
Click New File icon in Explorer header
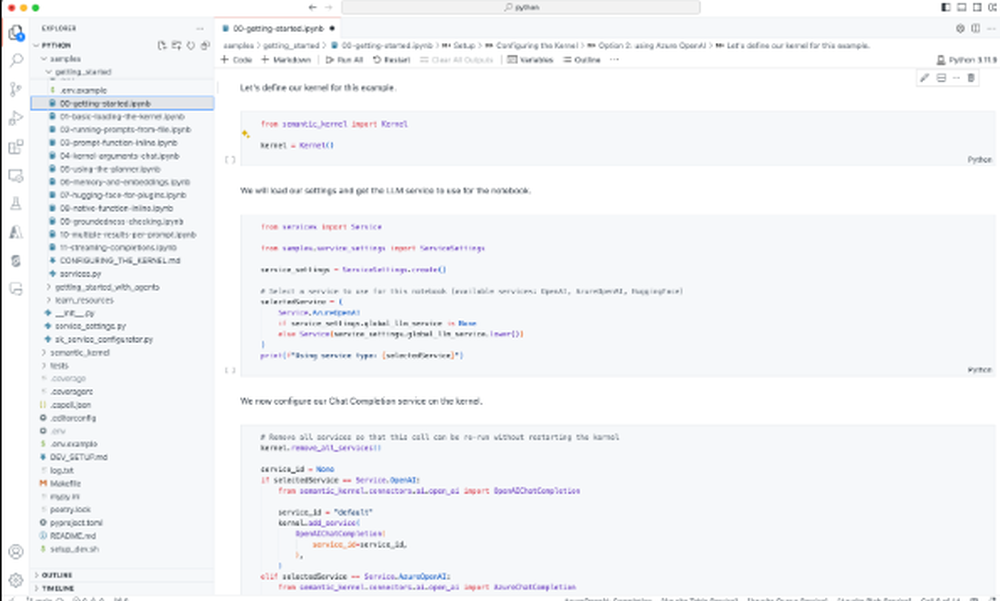tap(162, 45)
